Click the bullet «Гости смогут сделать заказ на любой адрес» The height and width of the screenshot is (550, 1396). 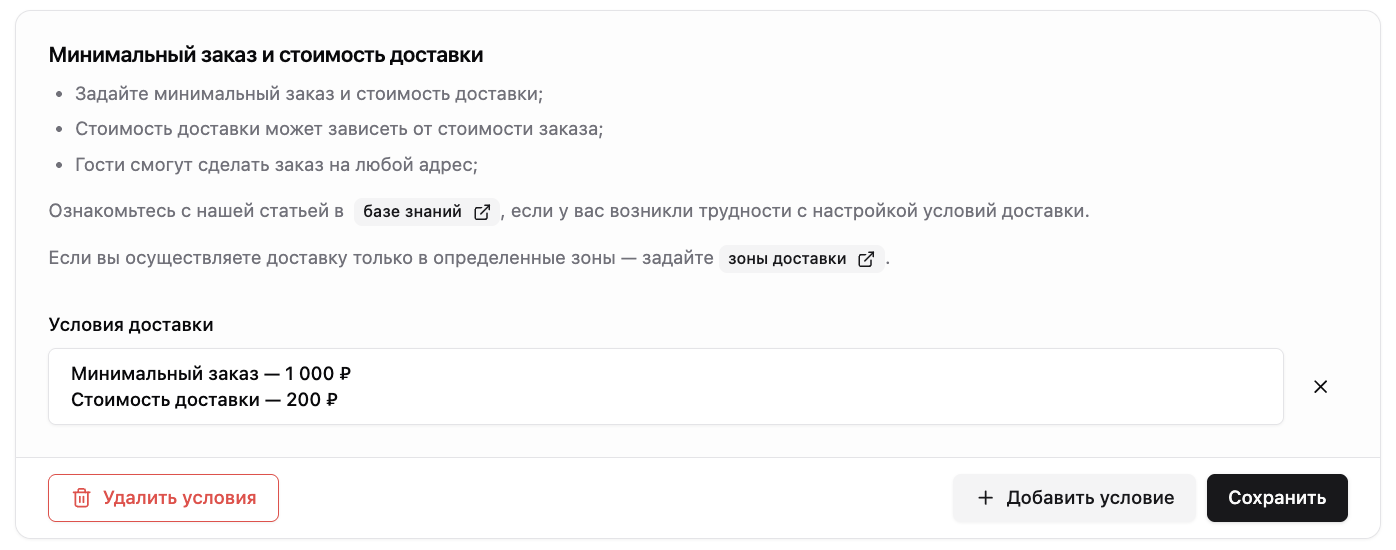[x=284, y=164]
